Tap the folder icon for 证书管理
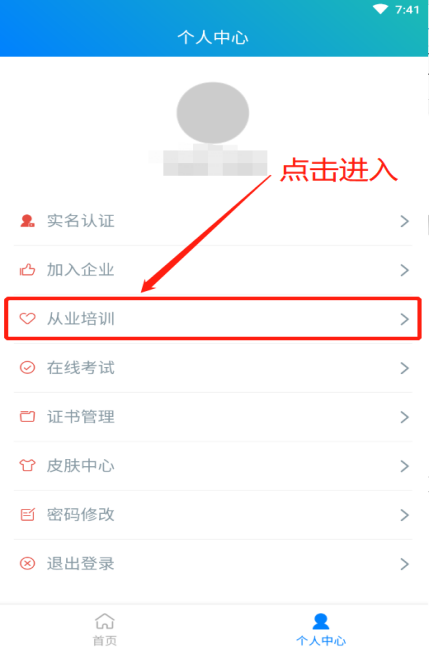Viewport: 430px width, 651px height. 27,416
